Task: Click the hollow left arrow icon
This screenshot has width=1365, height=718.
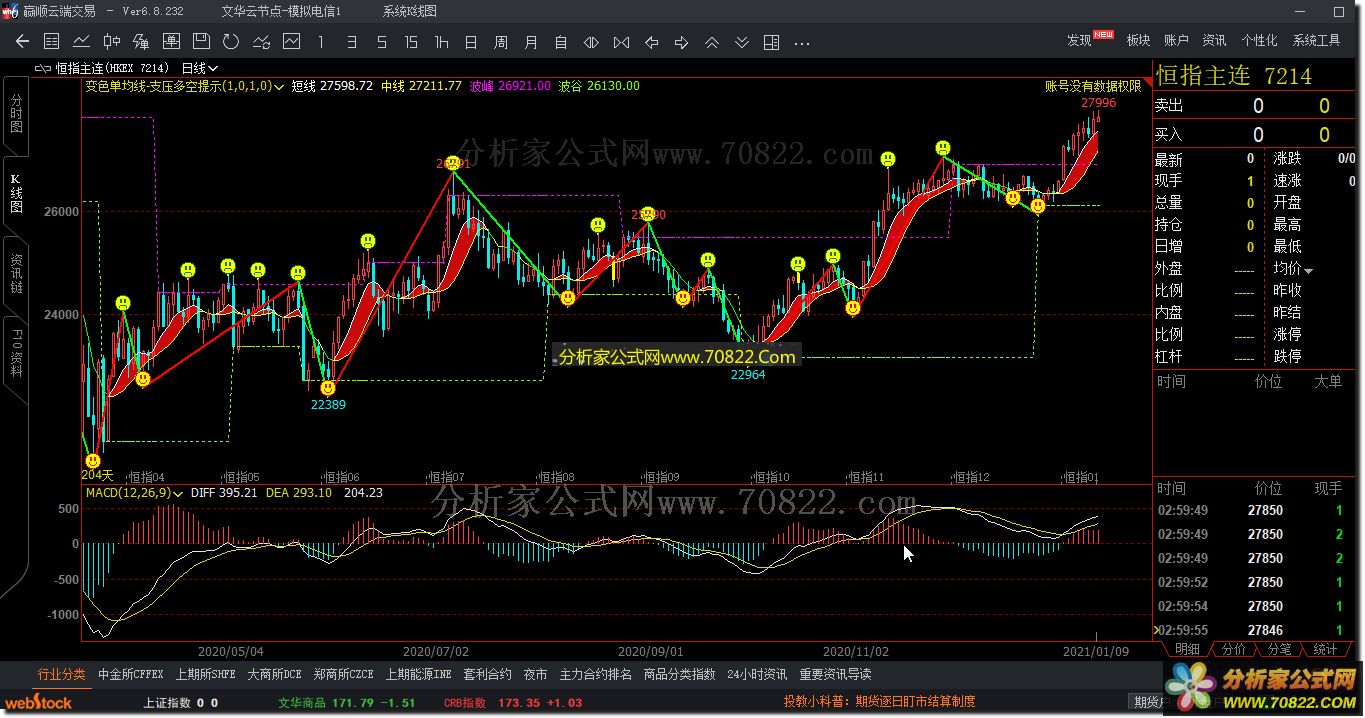Action: tap(651, 42)
